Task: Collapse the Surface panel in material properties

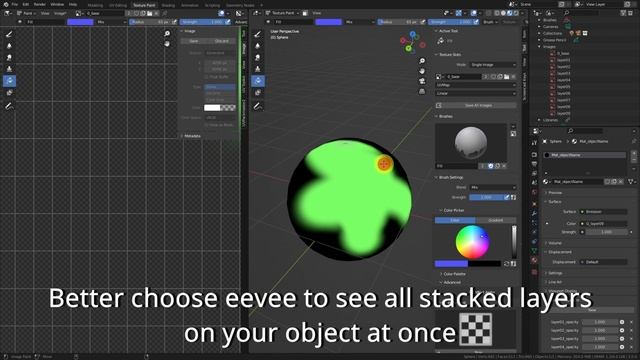Action: click(553, 202)
